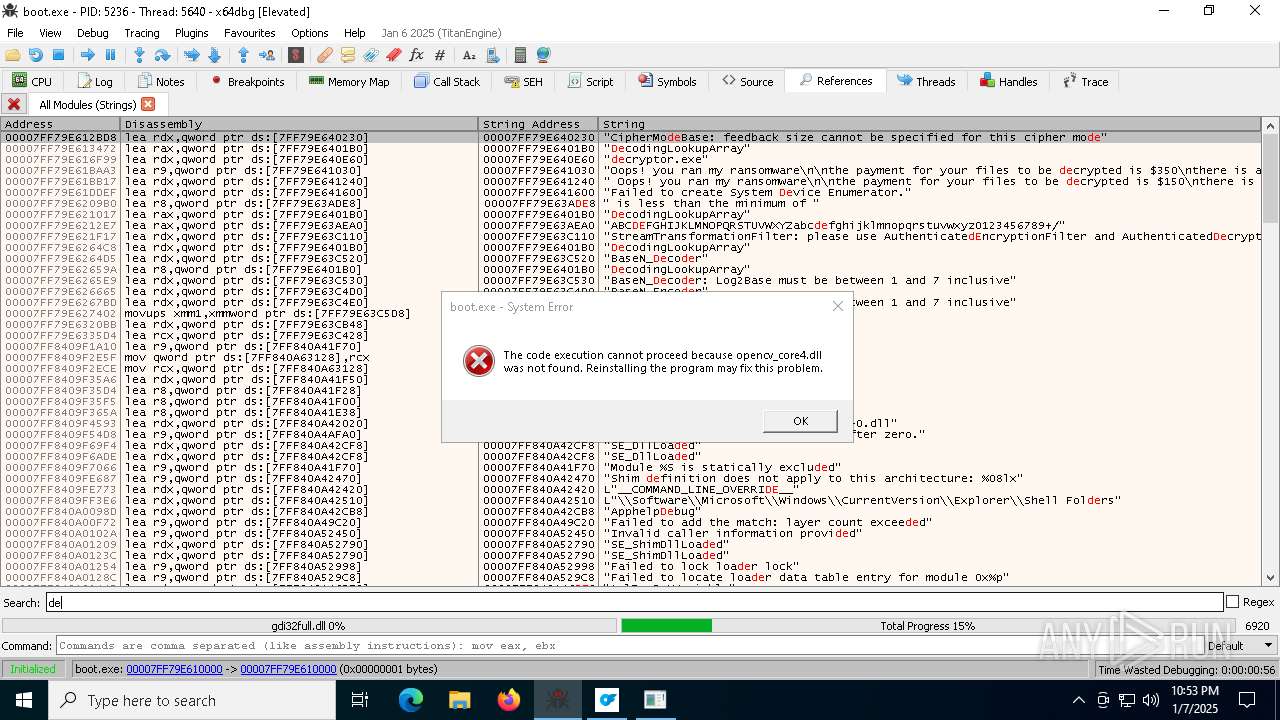1280x720 pixels.
Task: Click the references list vertical scrollbar
Action: pyautogui.click(x=1271, y=350)
